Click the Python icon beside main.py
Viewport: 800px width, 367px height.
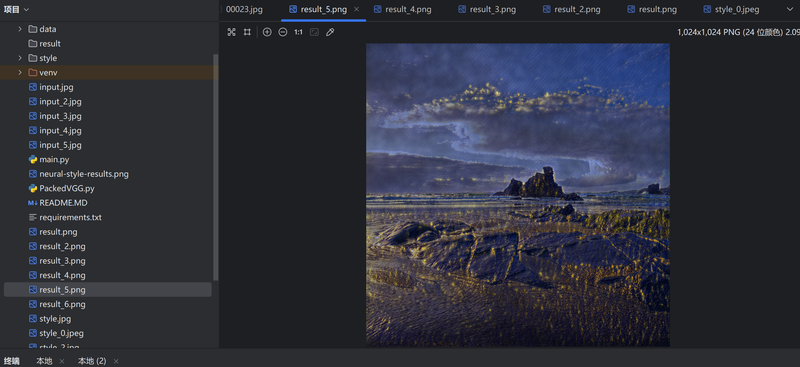pyautogui.click(x=33, y=159)
